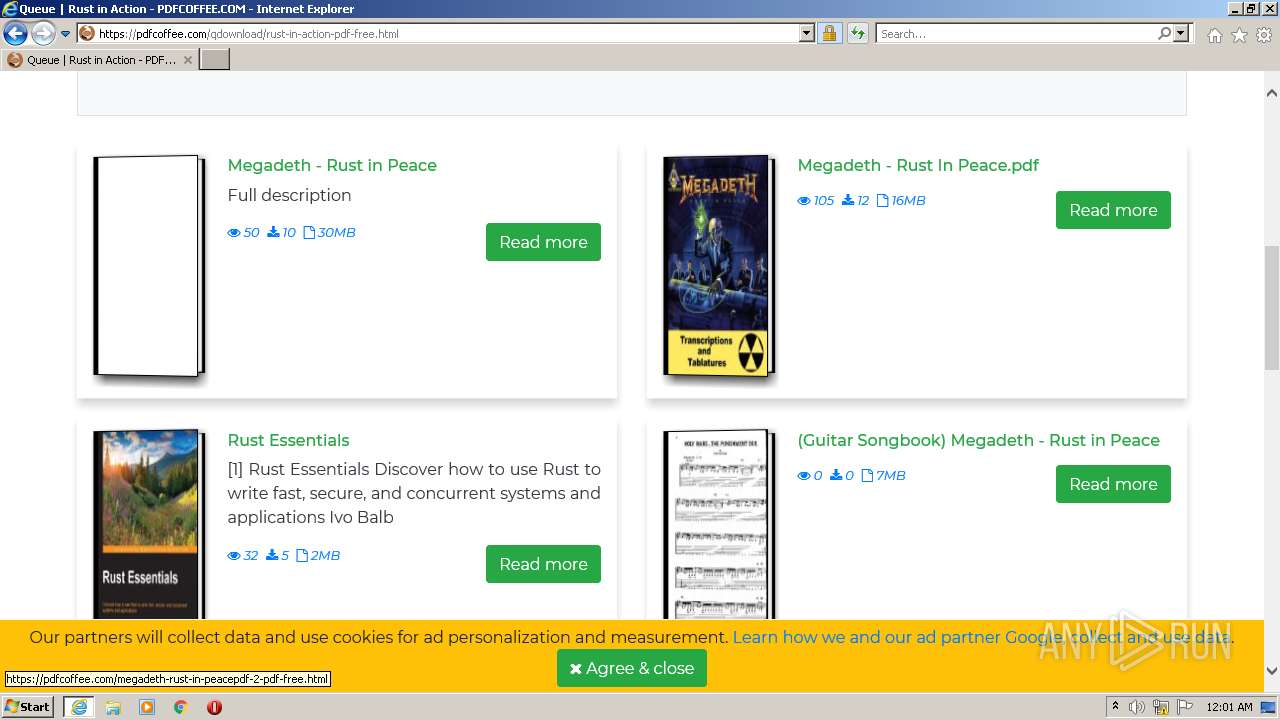Click the security lock icon

829,33
